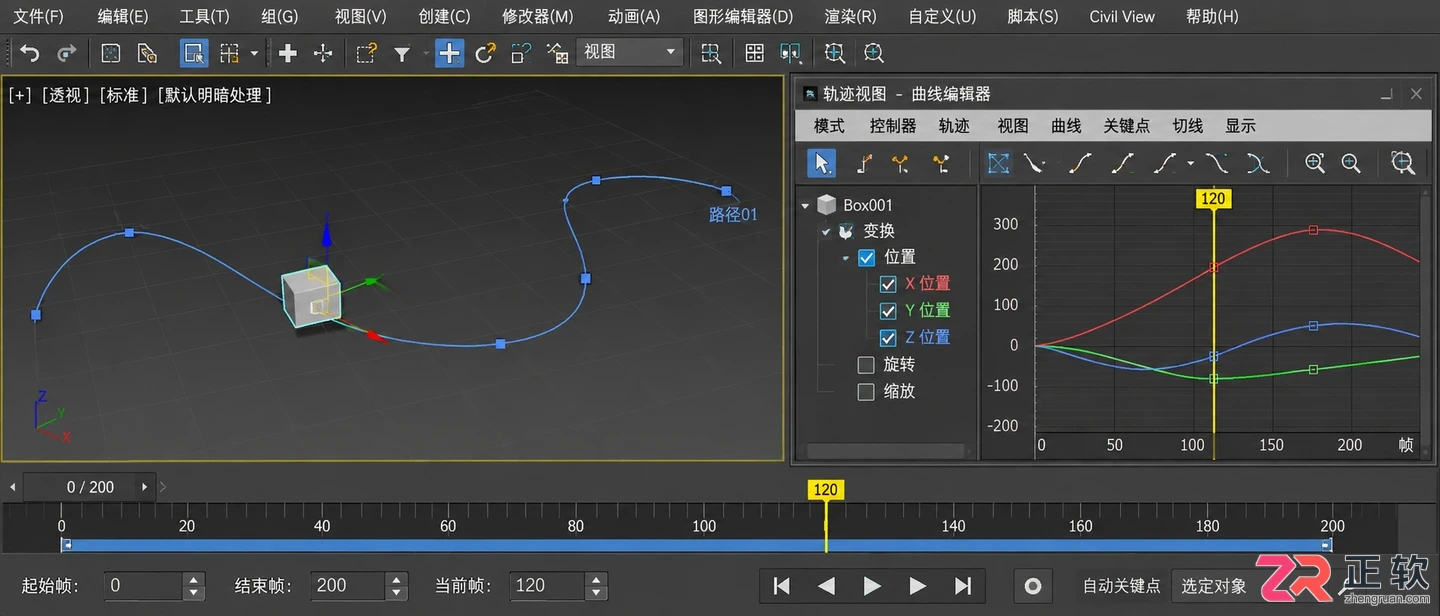Open the 修改器(M) main menu
This screenshot has width=1440, height=616.
coord(538,16)
